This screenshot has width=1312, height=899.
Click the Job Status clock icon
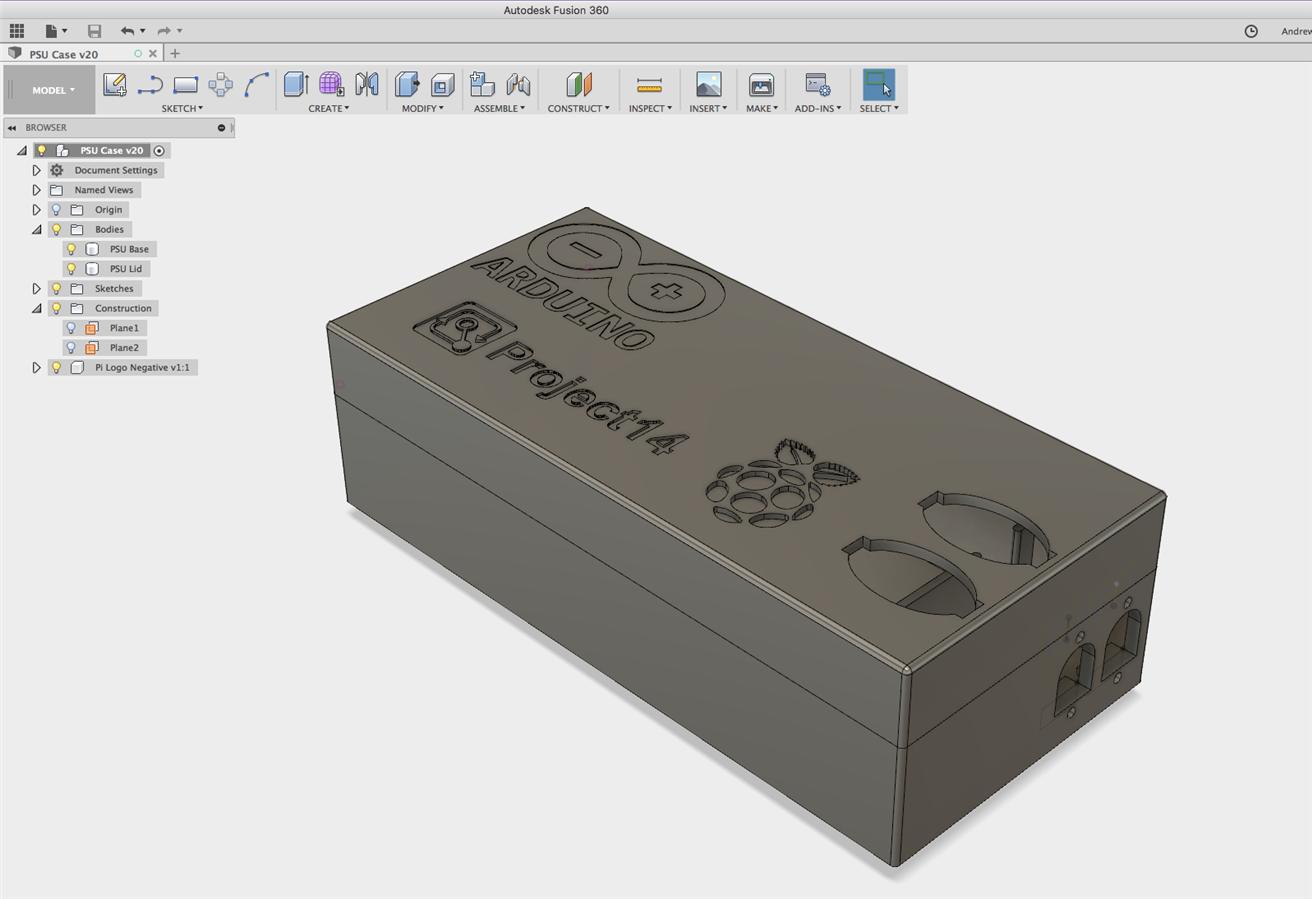click(x=1251, y=31)
